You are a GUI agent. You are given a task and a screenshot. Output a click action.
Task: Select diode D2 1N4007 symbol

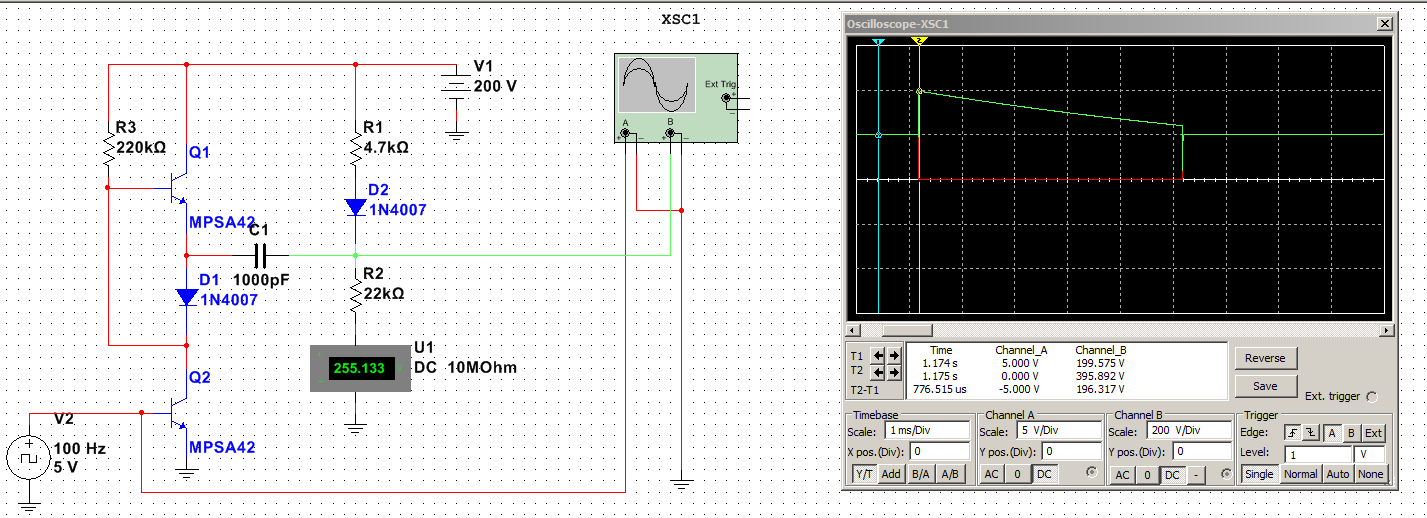pyautogui.click(x=356, y=207)
